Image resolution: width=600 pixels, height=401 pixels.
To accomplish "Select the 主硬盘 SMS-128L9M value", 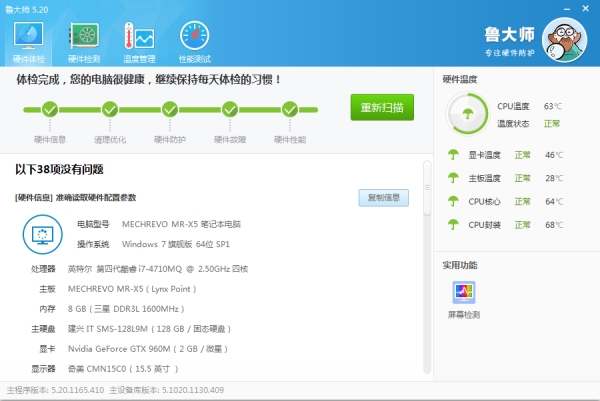I will (x=149, y=329).
